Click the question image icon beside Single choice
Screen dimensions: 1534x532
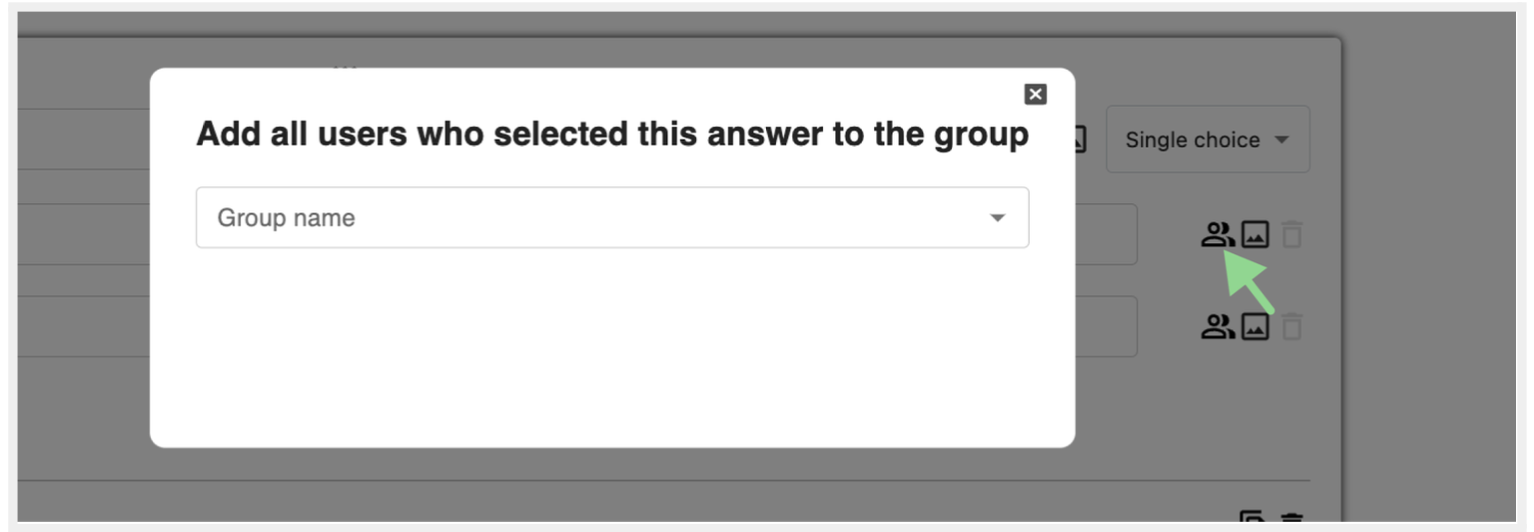1081,141
